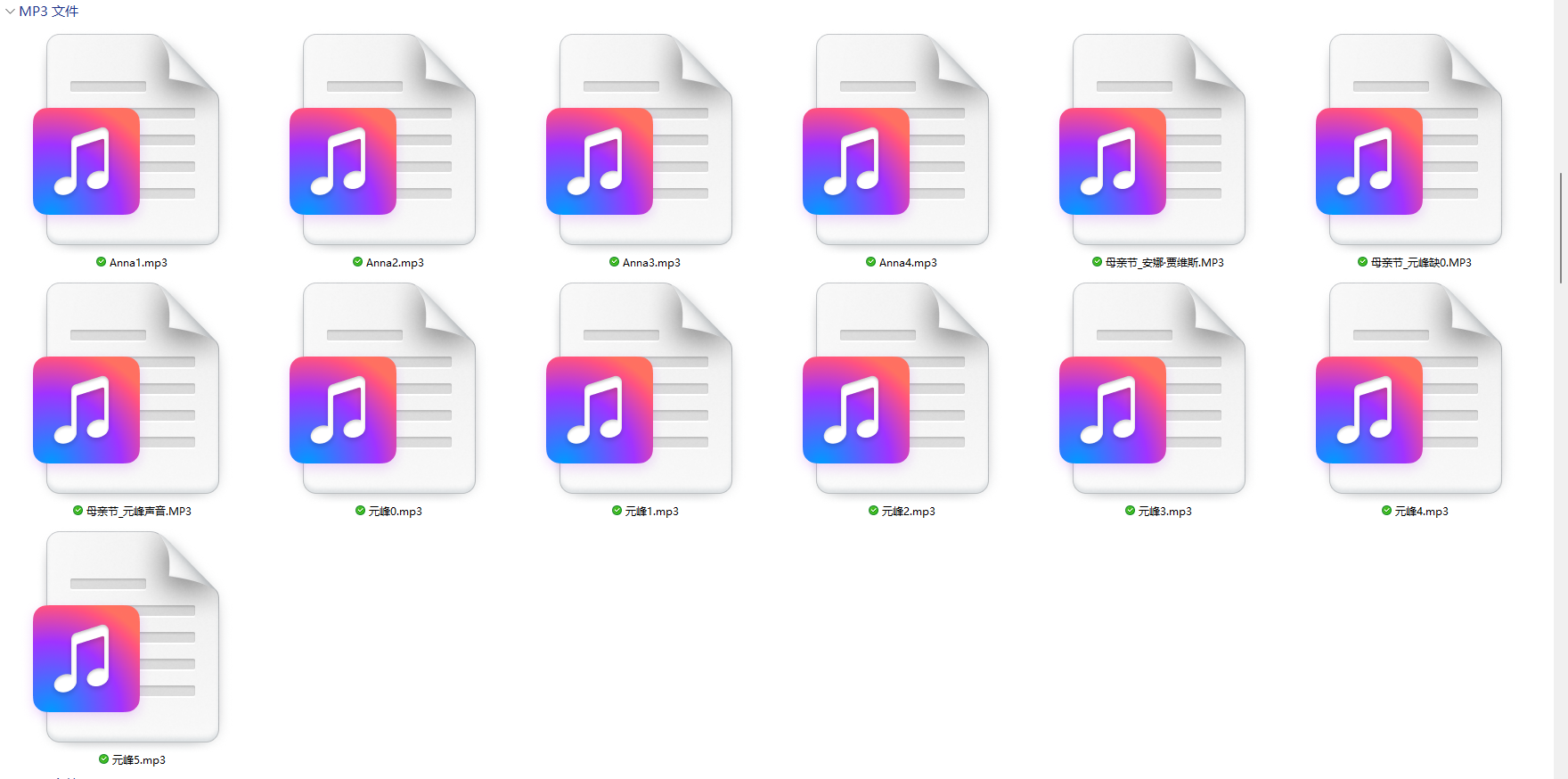1568x779 pixels.
Task: Click the vertical scrollbar thumb
Action: click(1561, 227)
